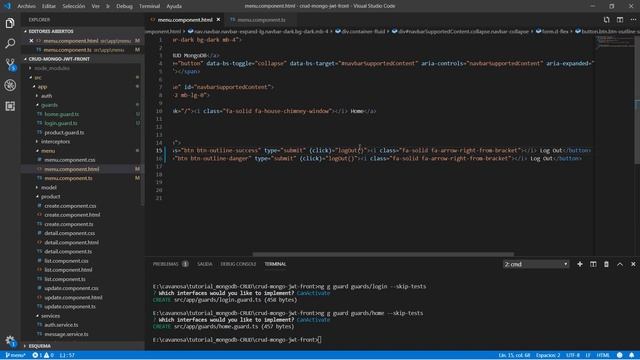
Task: Click the open changes icon in editor toolbar
Action: (x=607, y=20)
